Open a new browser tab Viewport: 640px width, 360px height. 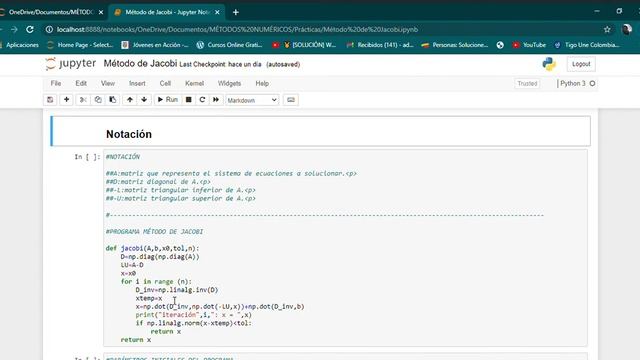[x=236, y=12]
